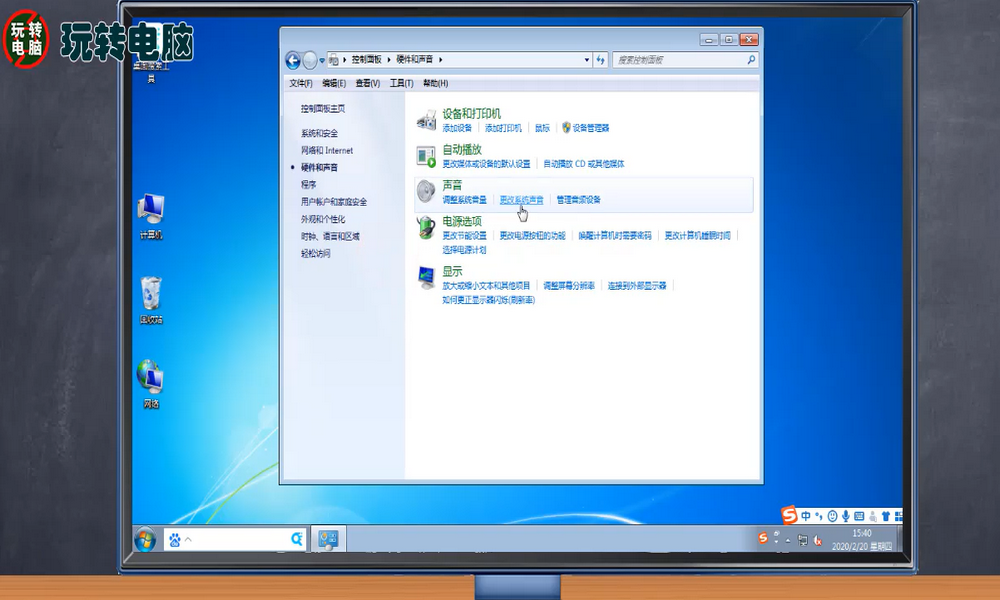Open the 查看(V) menu
This screenshot has height=600, width=1000.
366,84
